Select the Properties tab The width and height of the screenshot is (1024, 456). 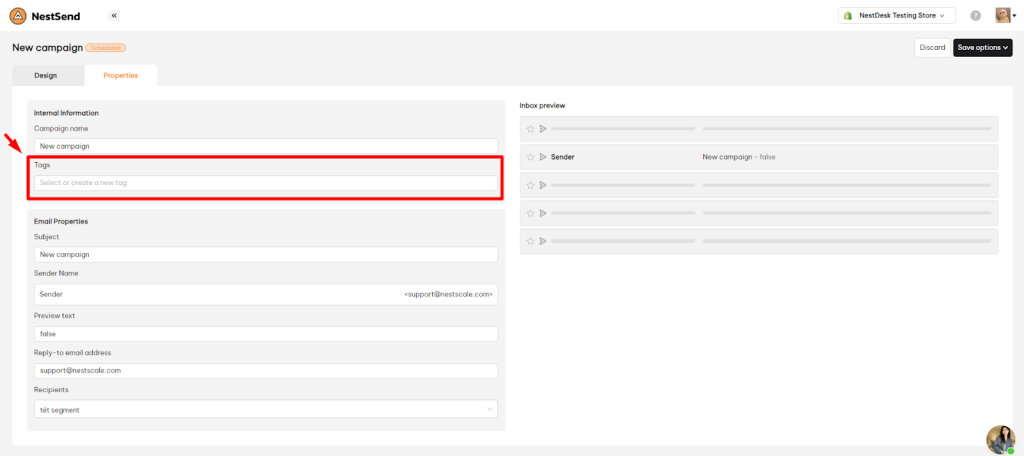[x=121, y=75]
